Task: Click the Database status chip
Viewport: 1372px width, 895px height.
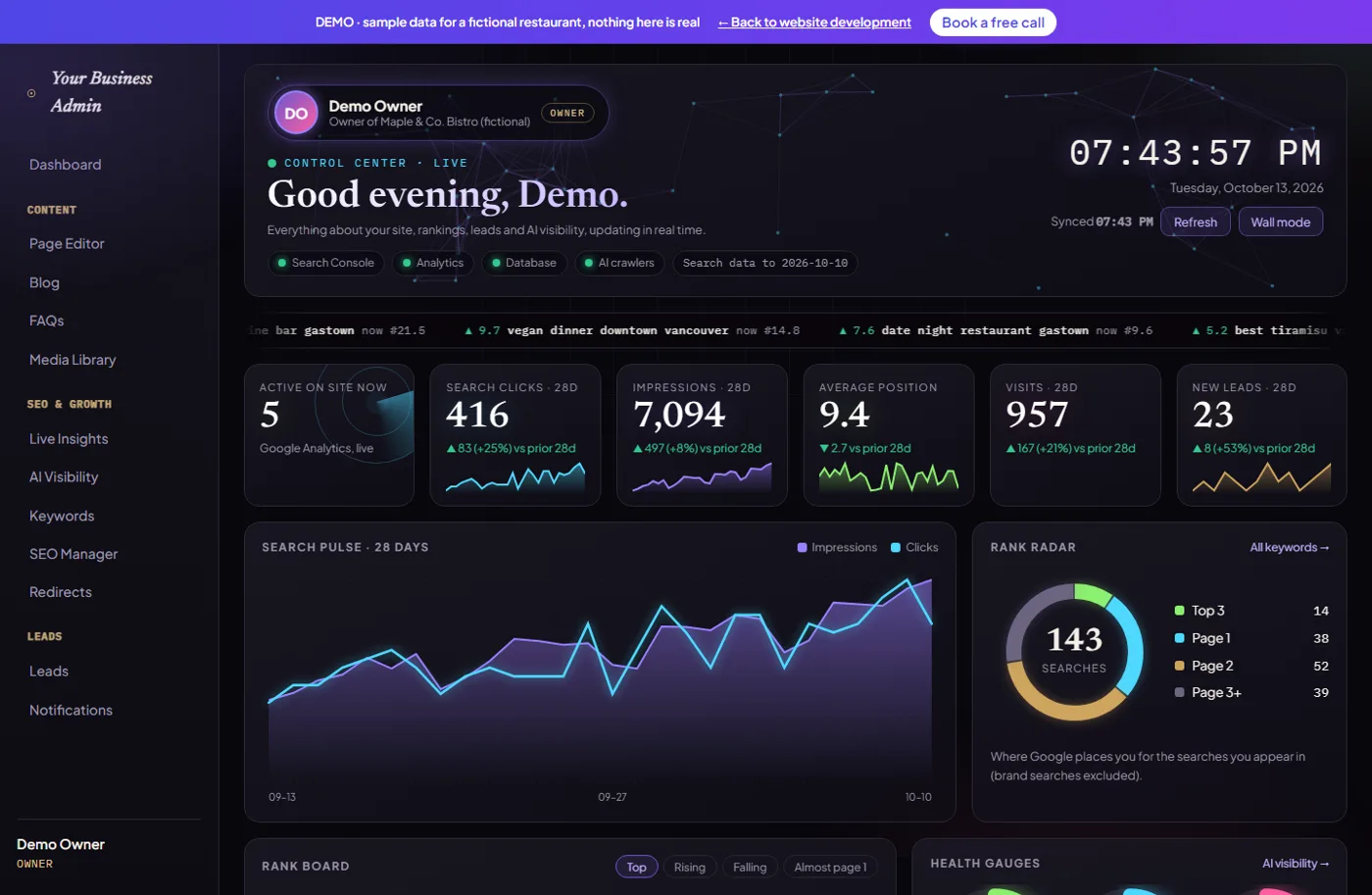Action: point(523,263)
